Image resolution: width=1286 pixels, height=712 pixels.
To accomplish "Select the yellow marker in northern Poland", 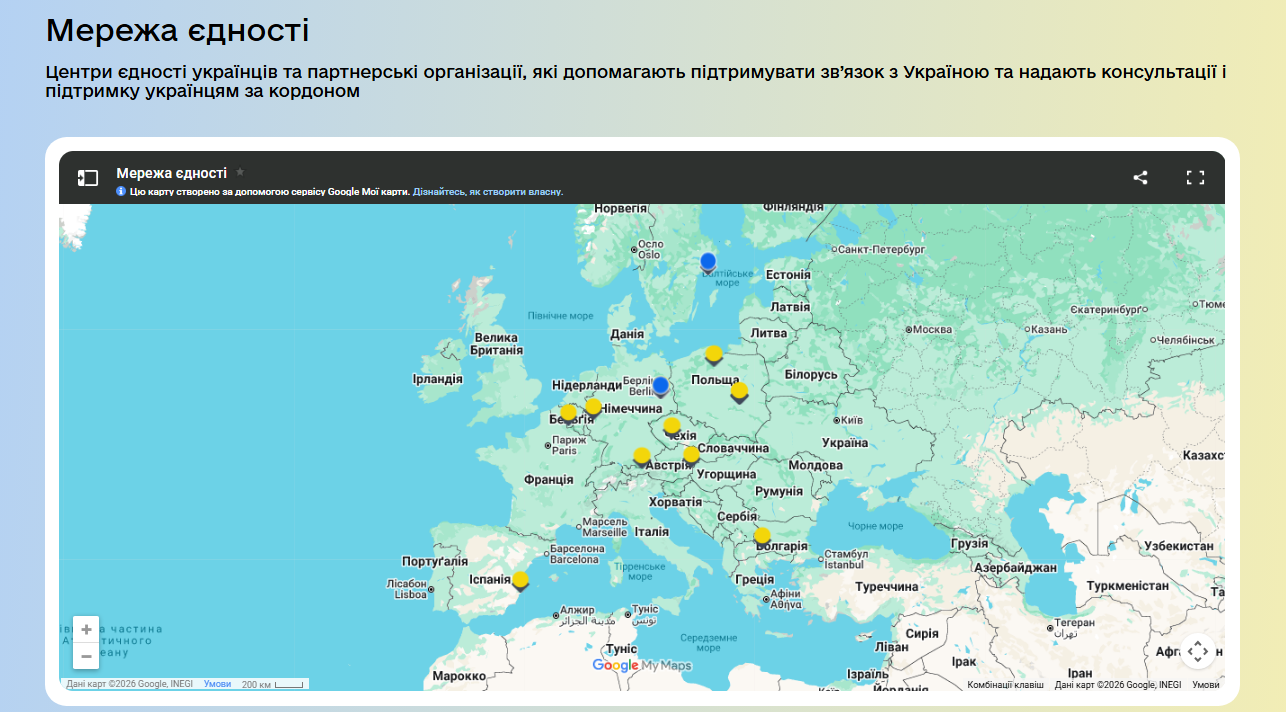I will coord(713,354).
